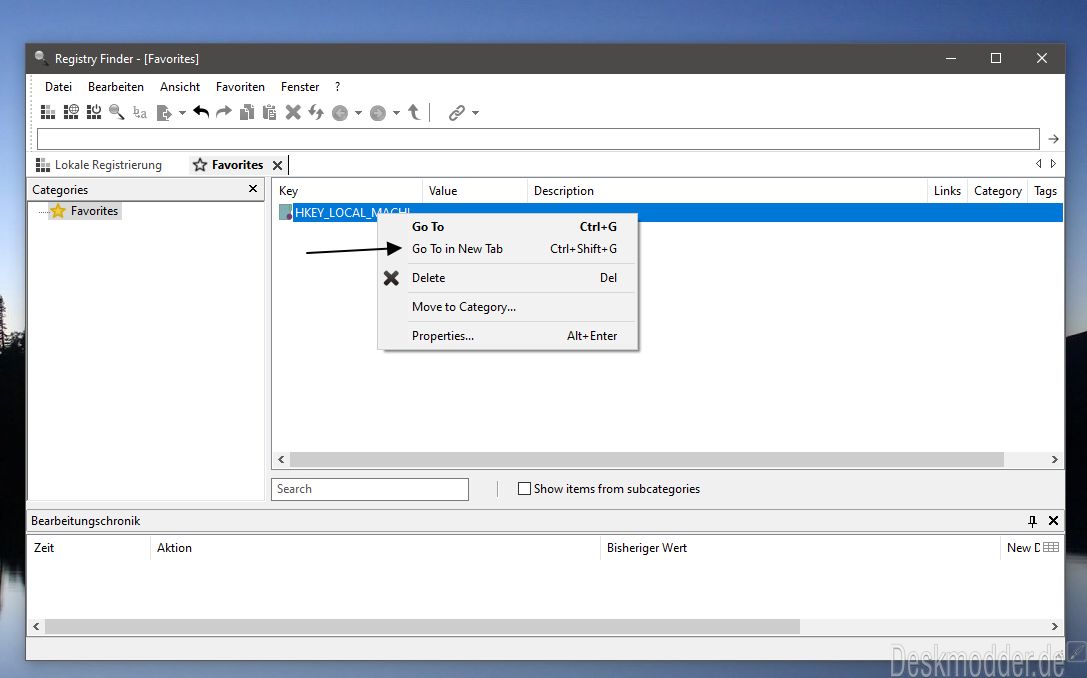Click the address bar go arrow
1087x678 pixels.
pyautogui.click(x=1054, y=139)
